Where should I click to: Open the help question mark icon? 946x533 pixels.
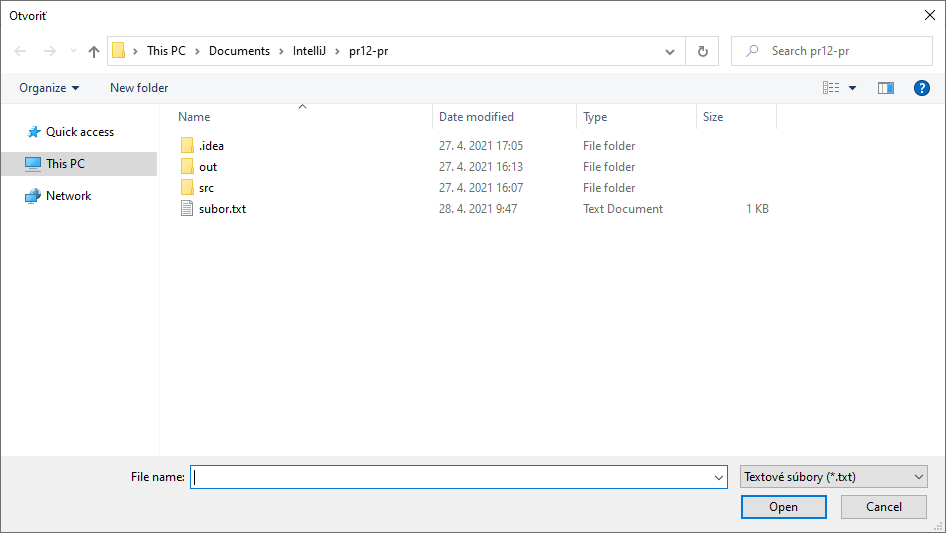pyautogui.click(x=921, y=88)
